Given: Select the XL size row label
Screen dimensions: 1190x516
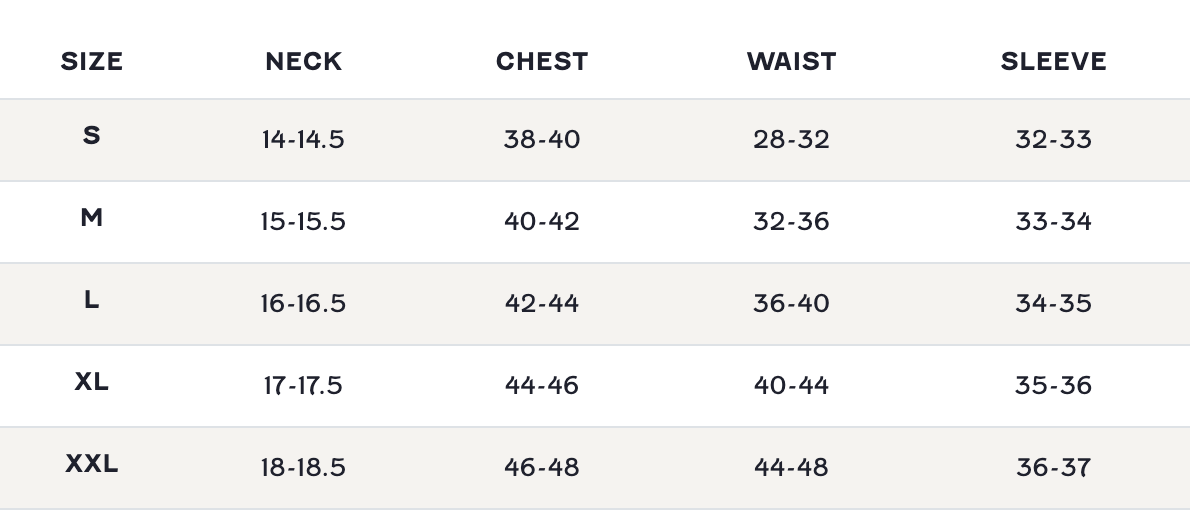Looking at the screenshot, I should tap(91, 381).
